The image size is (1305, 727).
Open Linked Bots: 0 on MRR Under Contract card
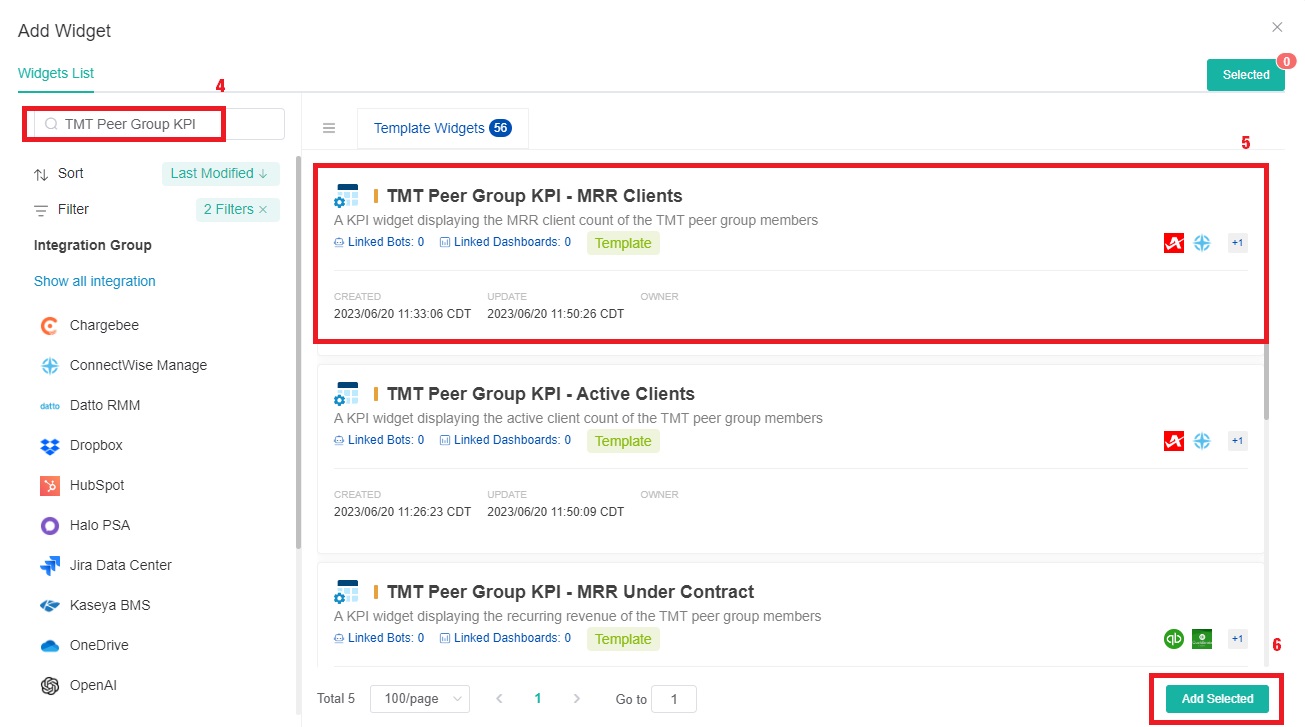click(x=379, y=638)
